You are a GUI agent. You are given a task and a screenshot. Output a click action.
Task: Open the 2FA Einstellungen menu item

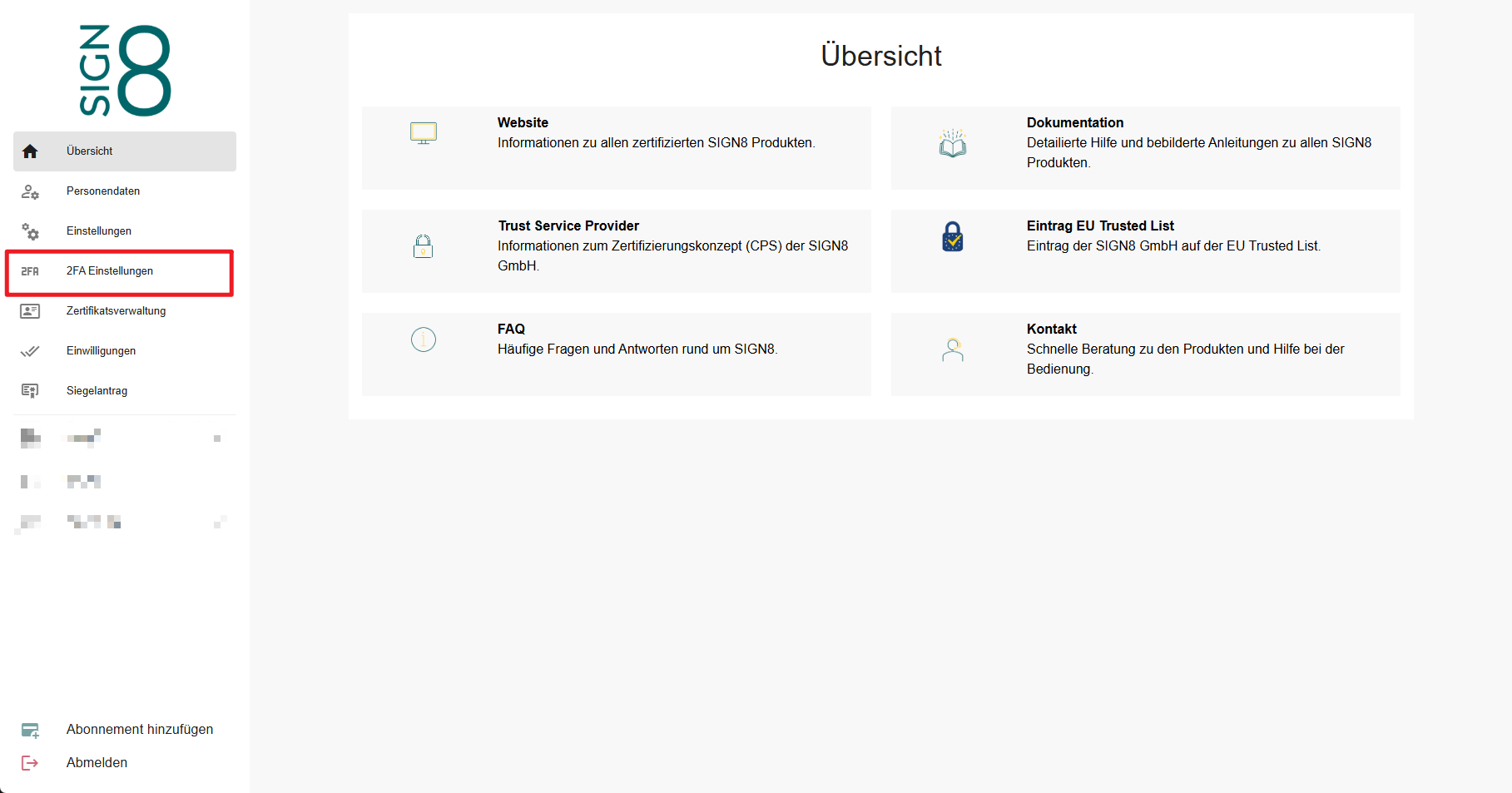tap(110, 271)
